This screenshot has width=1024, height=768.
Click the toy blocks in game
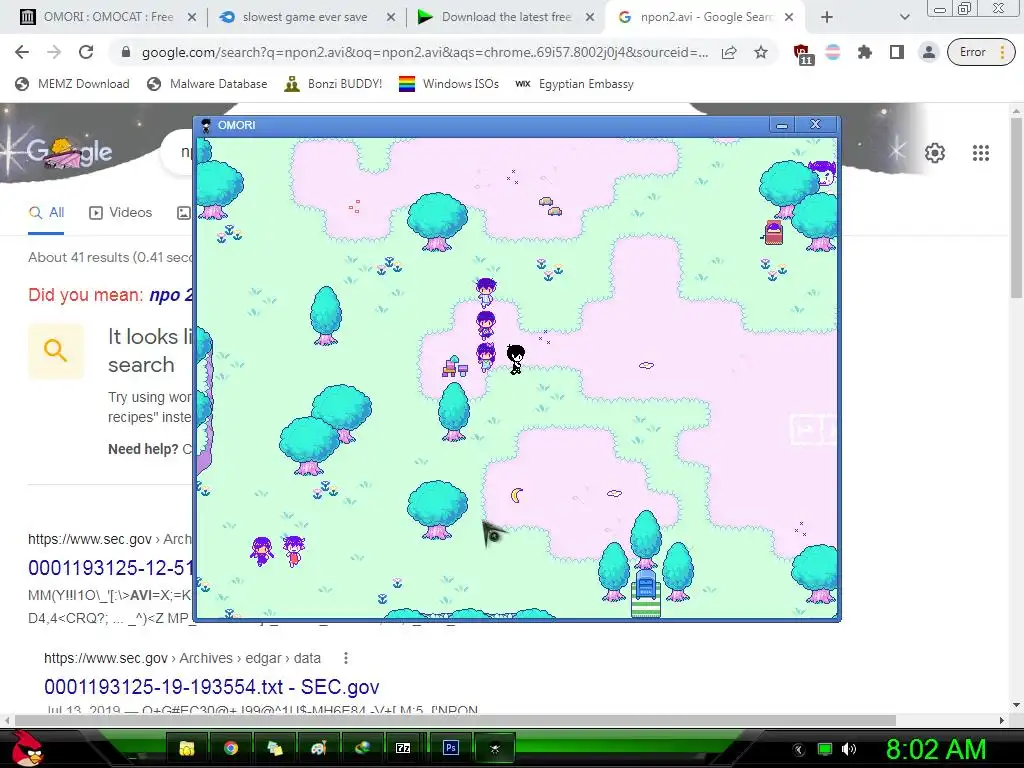tap(455, 367)
